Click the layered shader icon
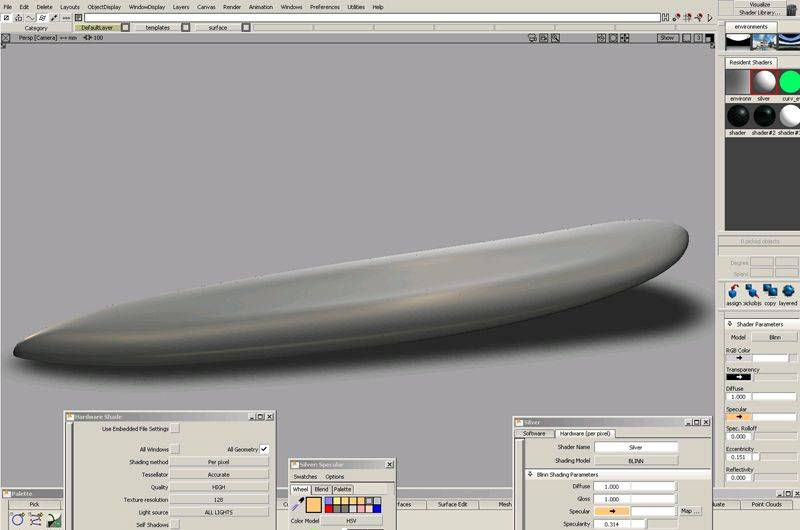 click(x=789, y=289)
